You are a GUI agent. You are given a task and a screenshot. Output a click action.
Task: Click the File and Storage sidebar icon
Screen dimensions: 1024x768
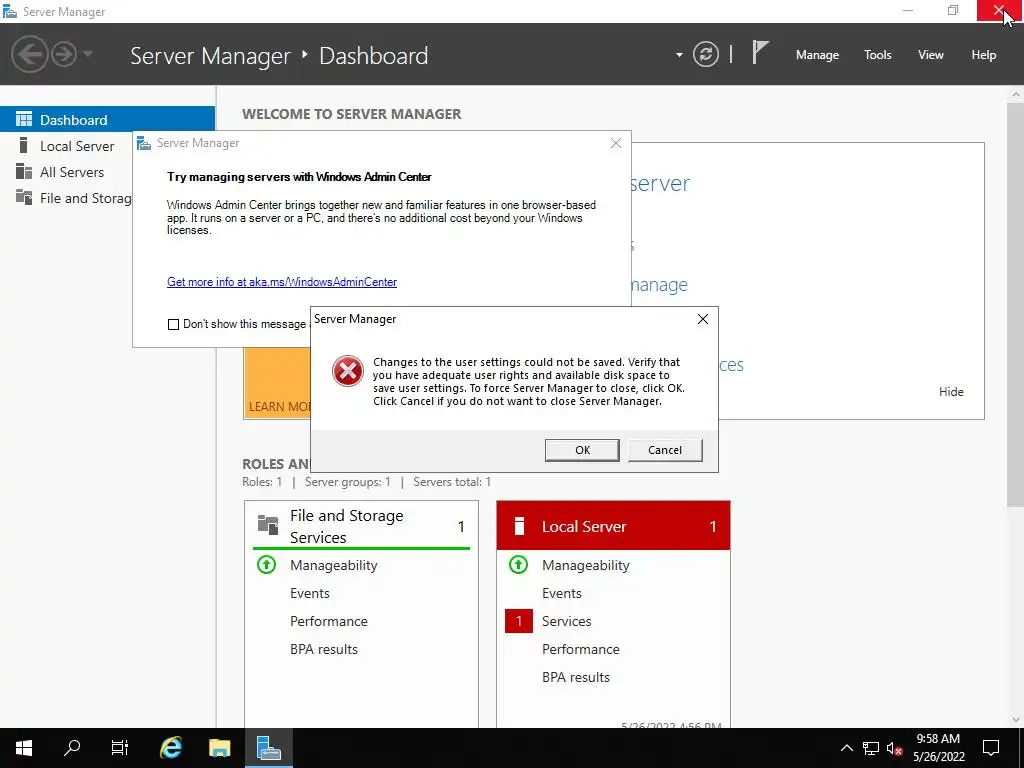[24, 197]
